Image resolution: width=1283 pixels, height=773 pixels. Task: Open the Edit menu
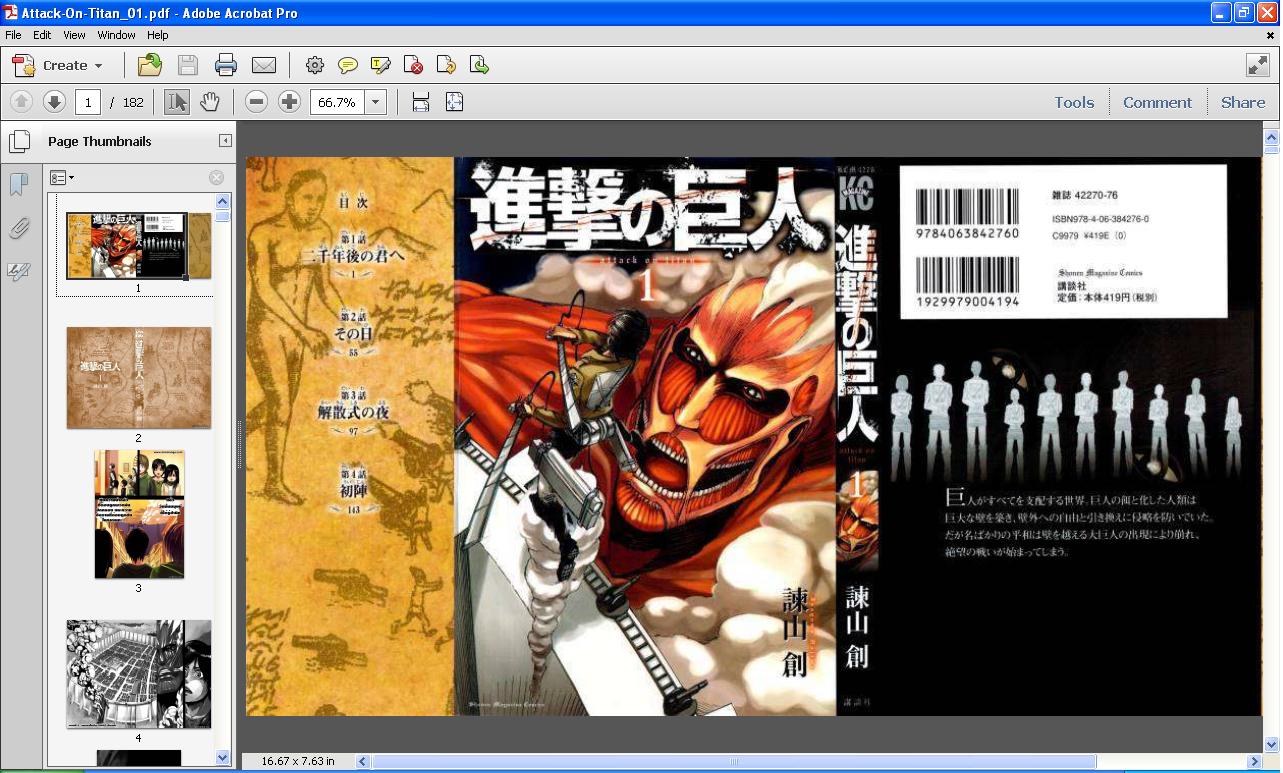[42, 35]
